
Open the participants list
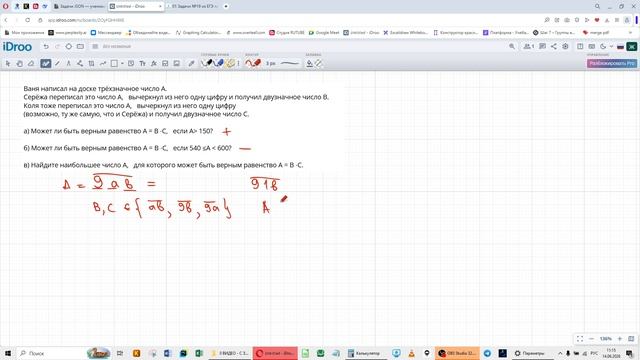pos(529,47)
